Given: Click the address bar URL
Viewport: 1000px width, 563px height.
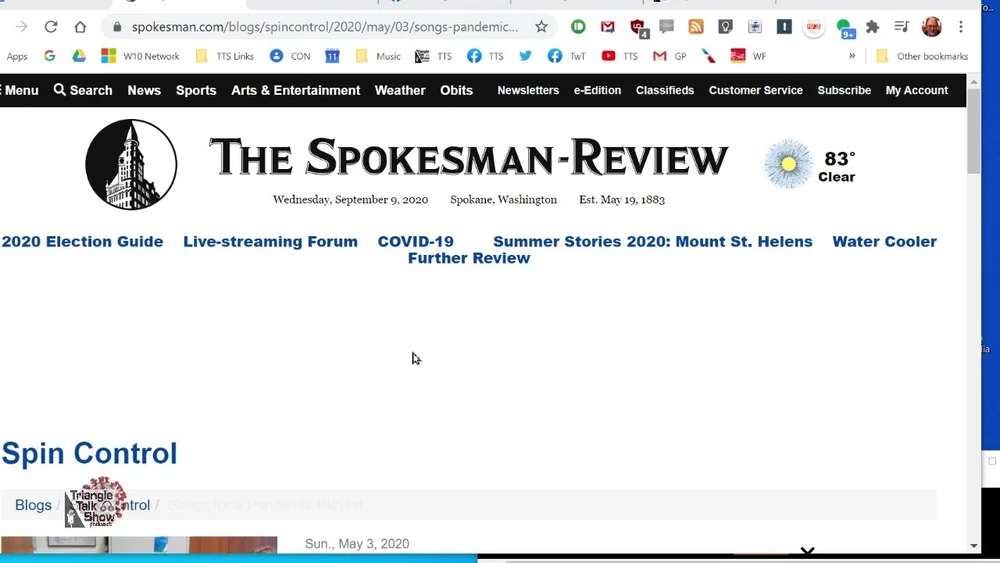Looking at the screenshot, I should click(x=325, y=27).
